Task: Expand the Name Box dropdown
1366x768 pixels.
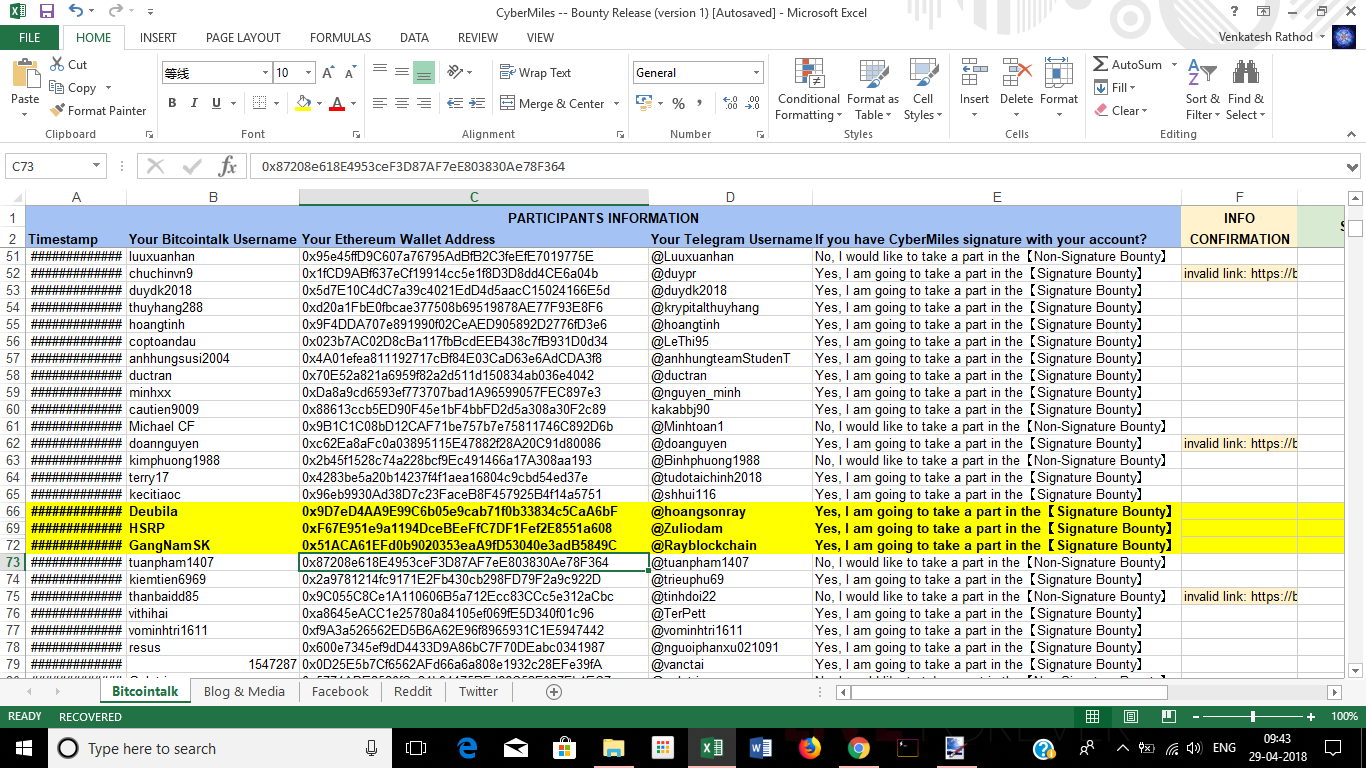Action: point(97,166)
